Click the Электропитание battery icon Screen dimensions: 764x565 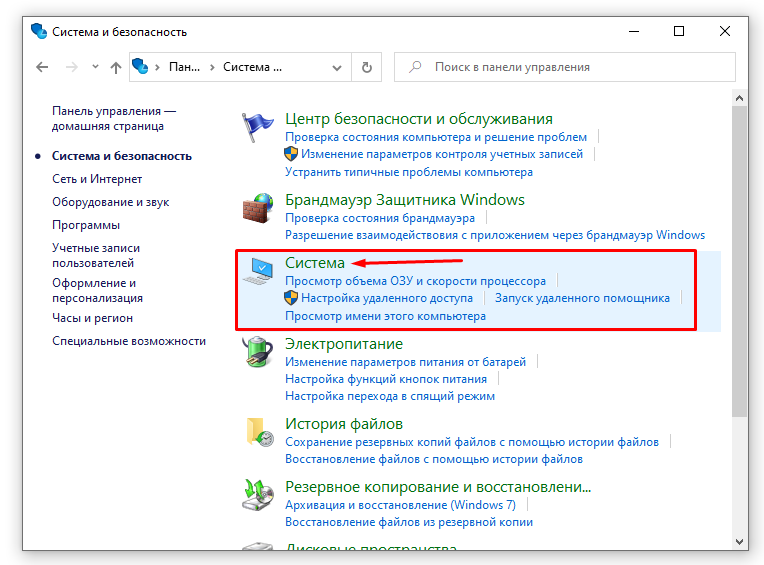[257, 351]
